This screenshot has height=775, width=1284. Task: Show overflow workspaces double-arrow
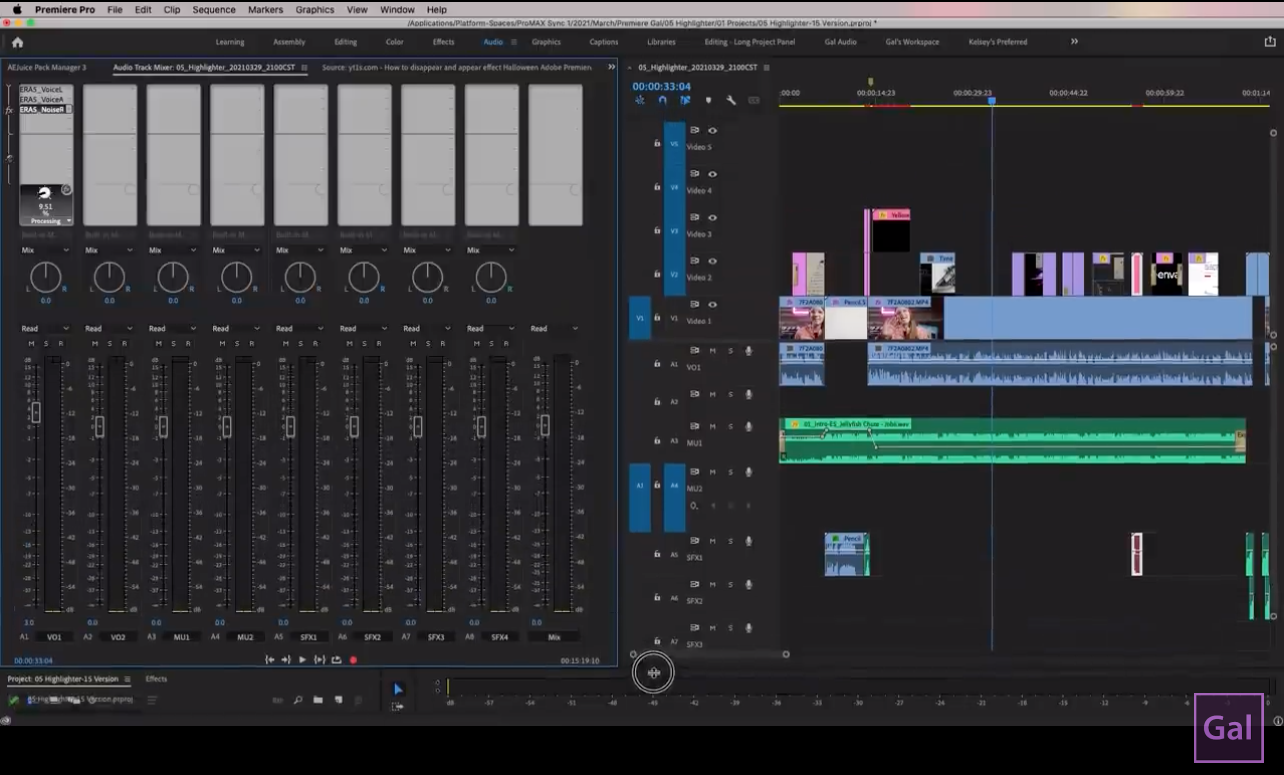coord(1074,42)
